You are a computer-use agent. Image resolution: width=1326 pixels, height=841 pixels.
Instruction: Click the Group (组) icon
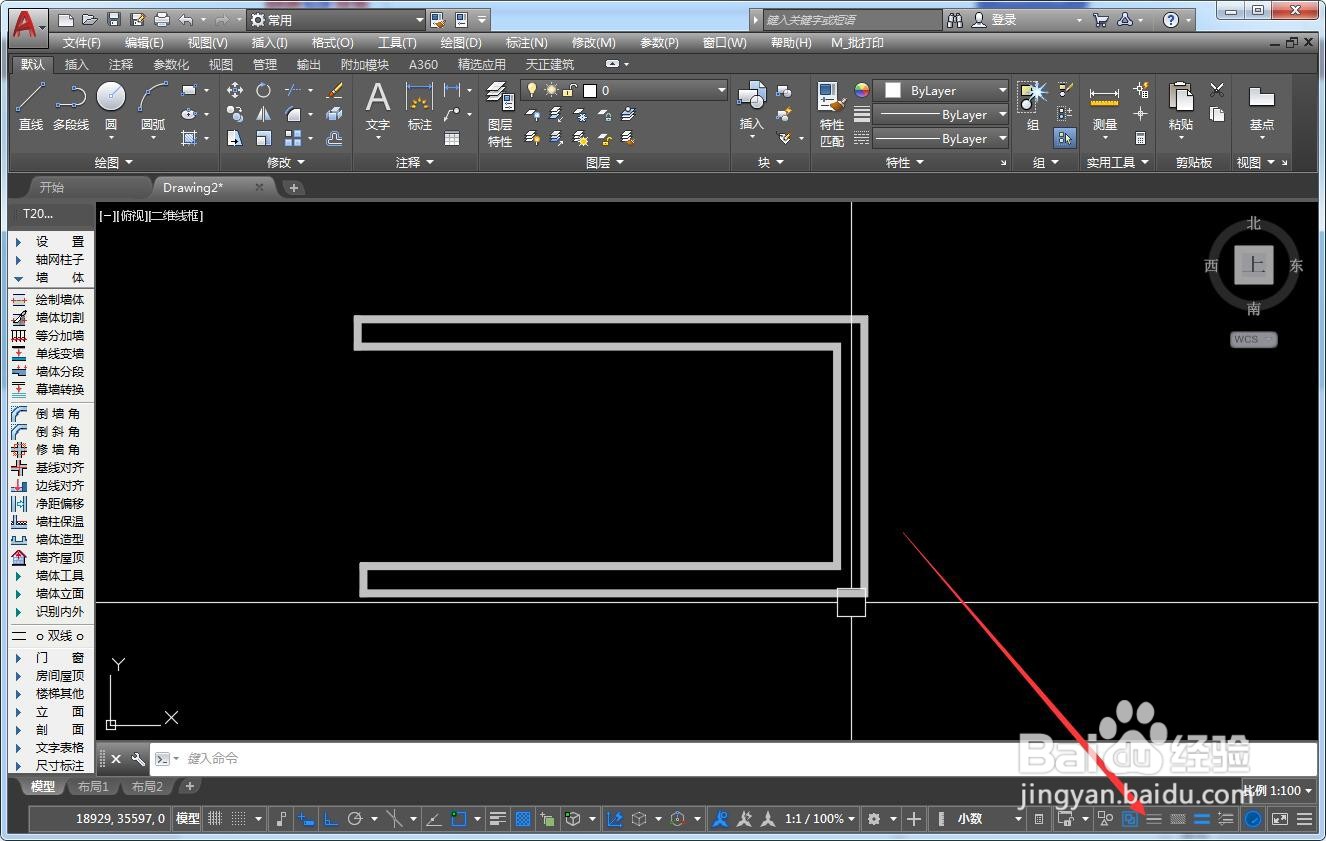click(1032, 106)
